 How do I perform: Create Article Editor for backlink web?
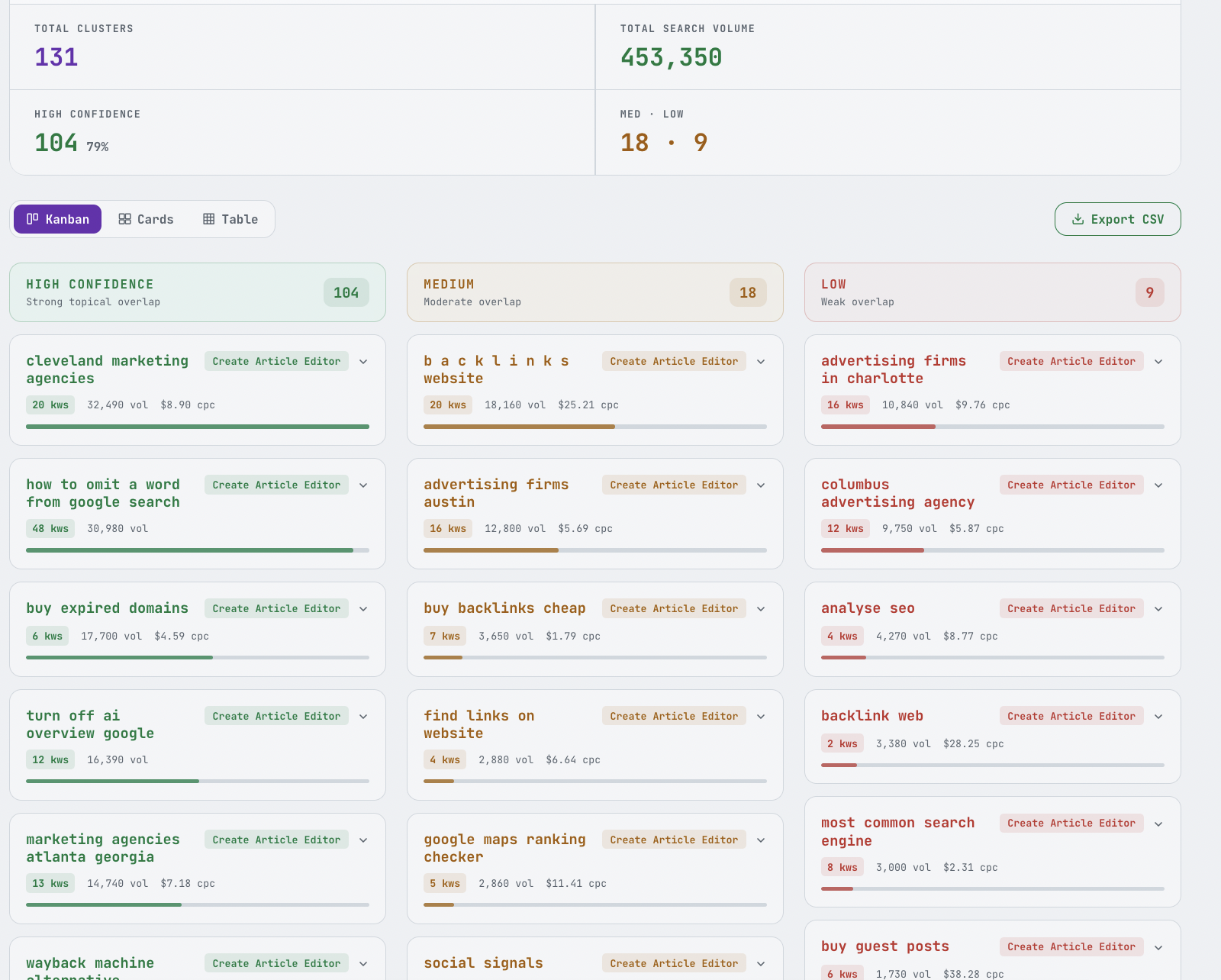click(1071, 716)
